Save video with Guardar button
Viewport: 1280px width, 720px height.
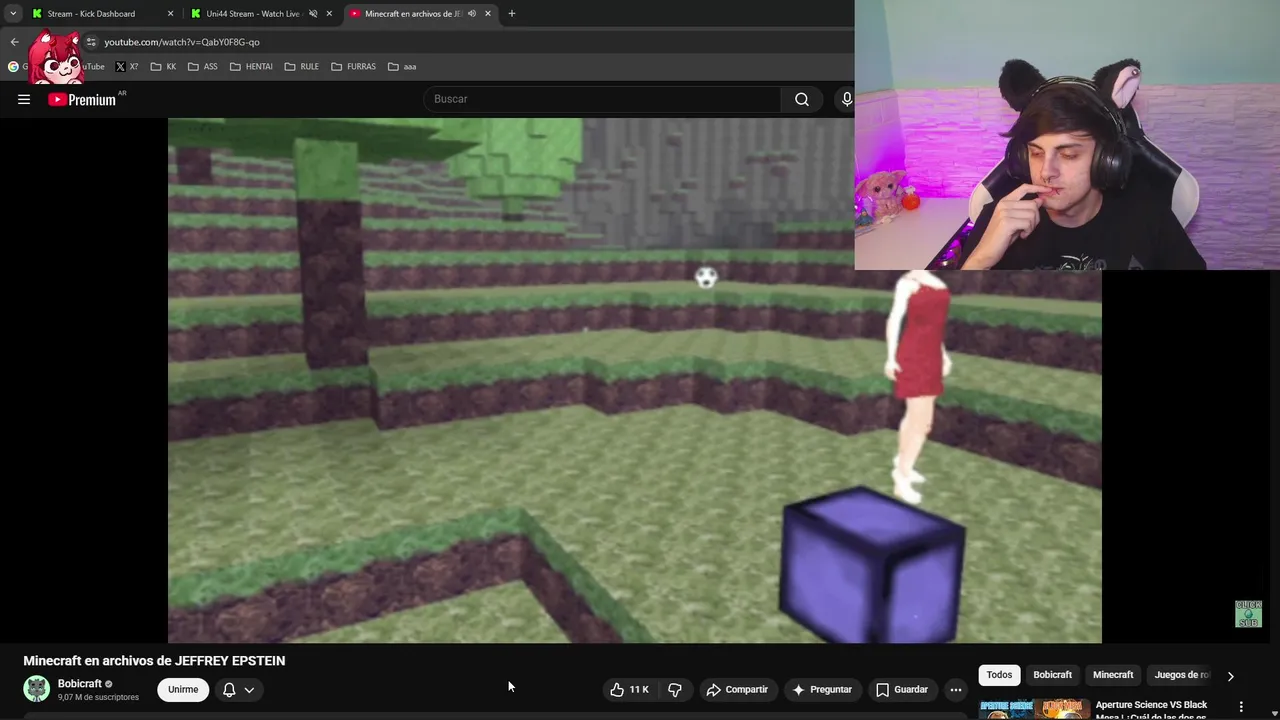902,689
